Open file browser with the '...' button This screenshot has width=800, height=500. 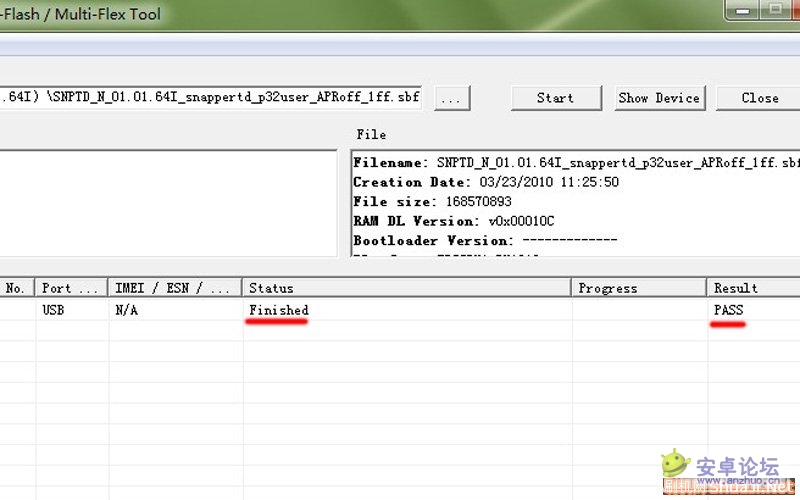(x=452, y=98)
